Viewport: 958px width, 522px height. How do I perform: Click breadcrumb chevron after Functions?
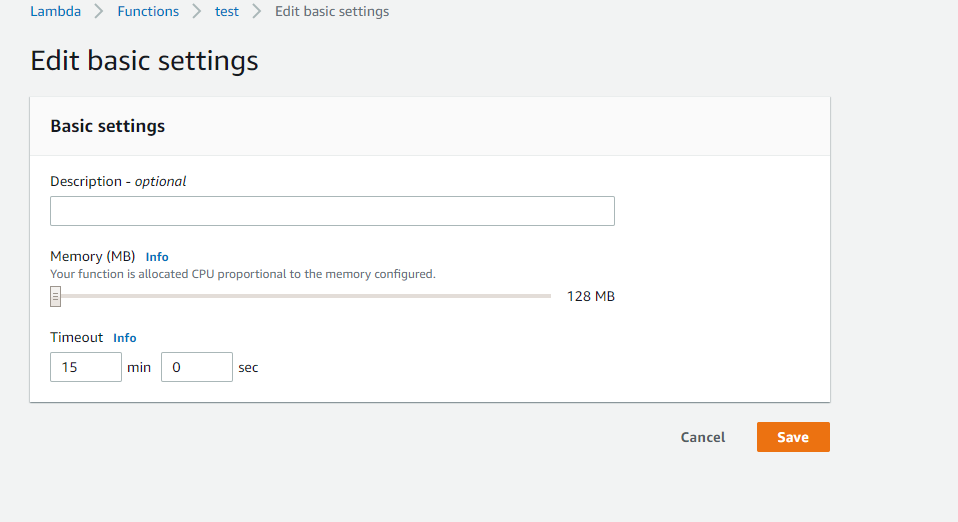point(197,12)
